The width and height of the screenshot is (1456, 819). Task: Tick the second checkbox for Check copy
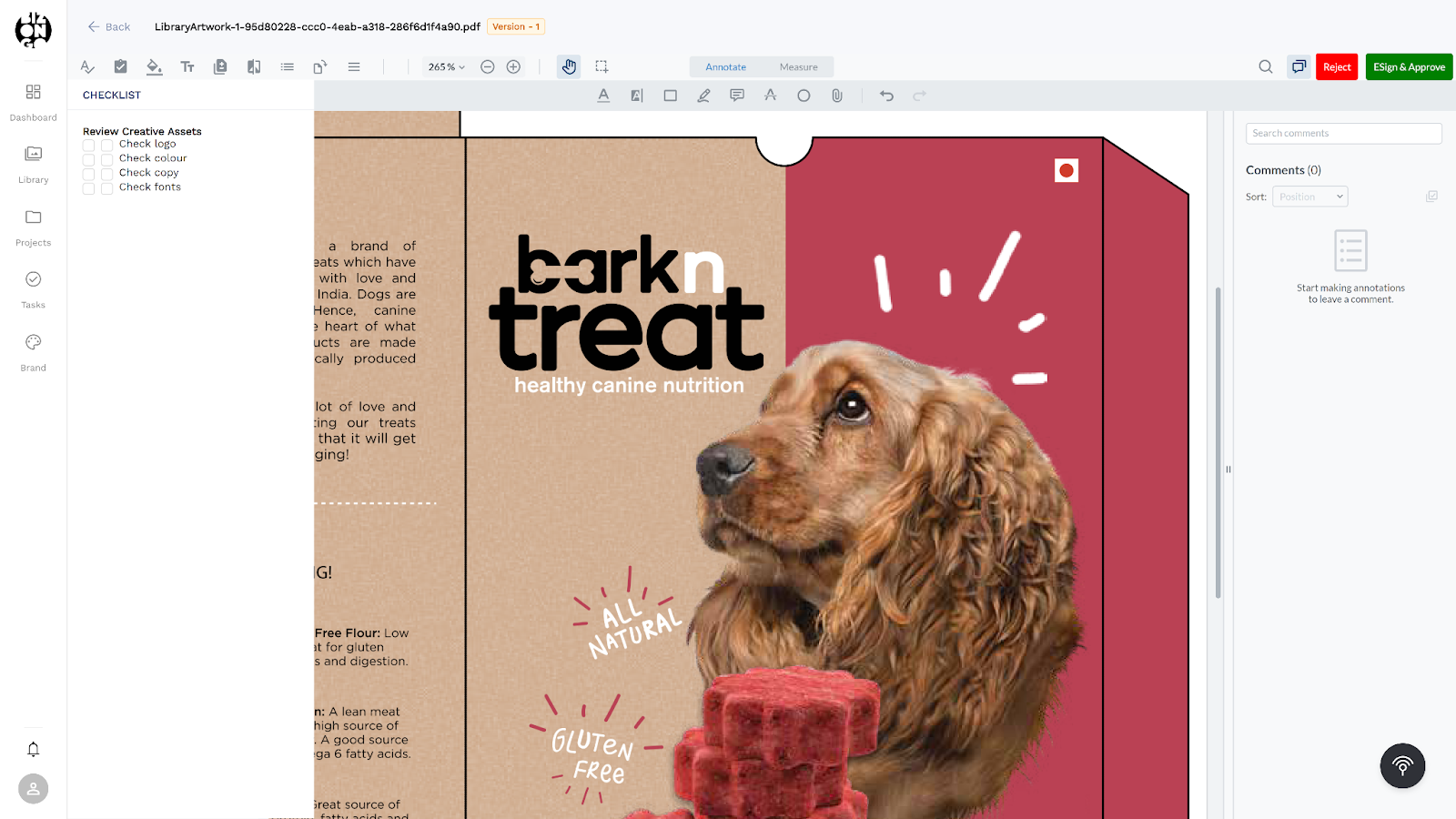pyautogui.click(x=106, y=174)
